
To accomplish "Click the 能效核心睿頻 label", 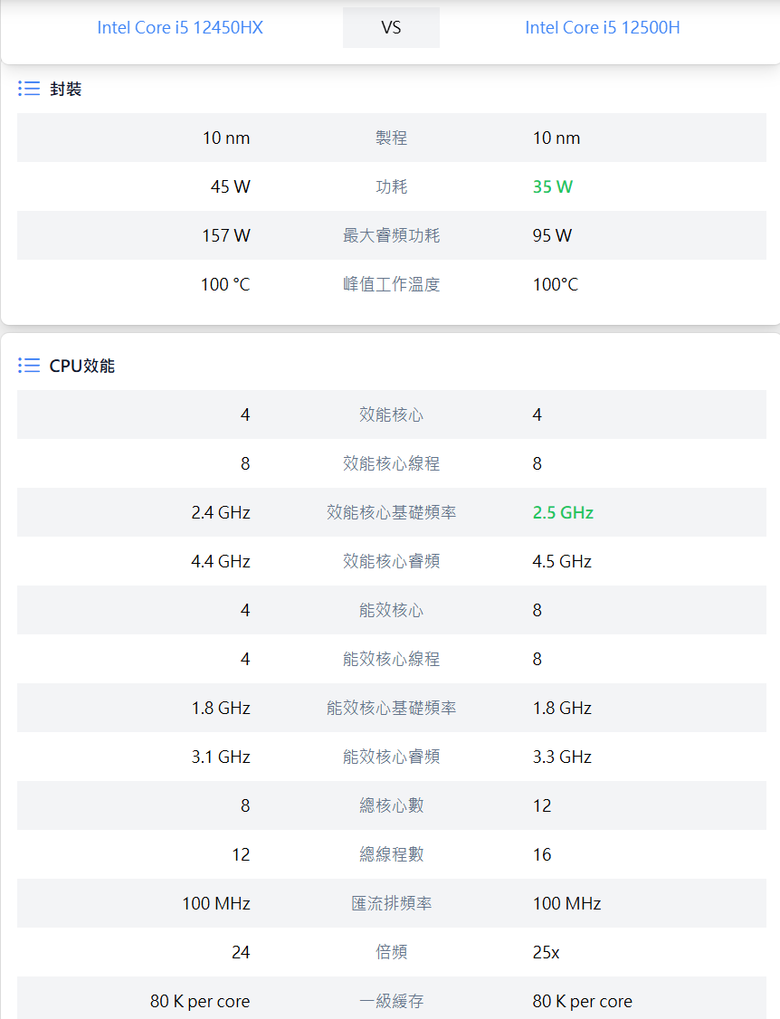I will tap(391, 756).
